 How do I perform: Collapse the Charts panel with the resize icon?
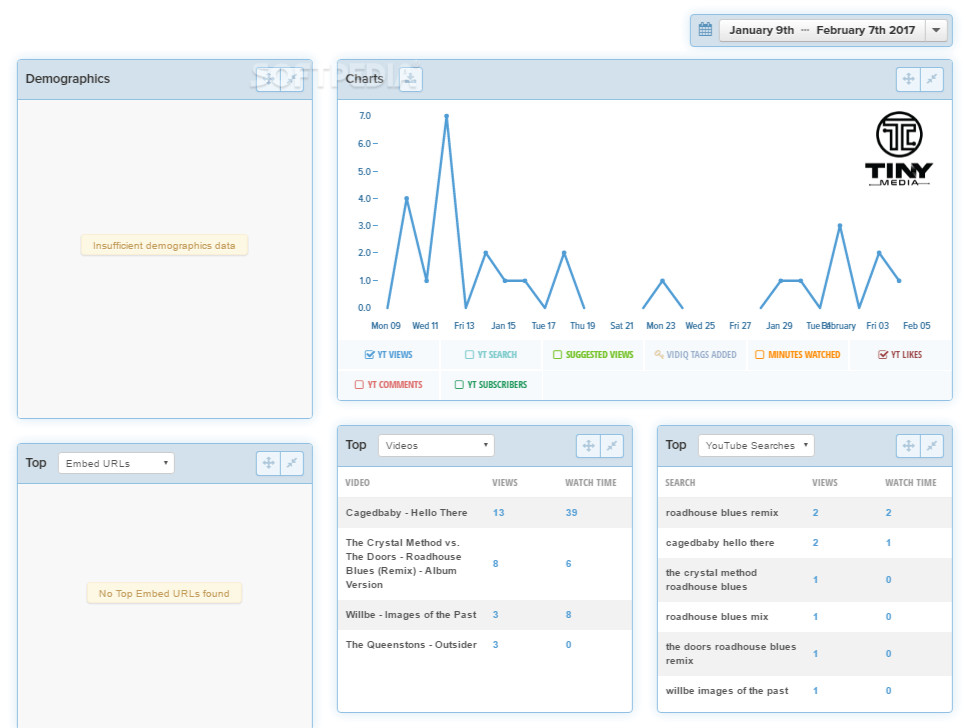pos(932,79)
